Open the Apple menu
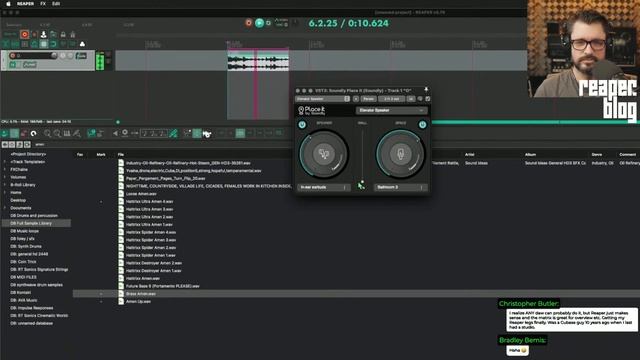This screenshot has width=640, height=360. (x=8, y=4)
